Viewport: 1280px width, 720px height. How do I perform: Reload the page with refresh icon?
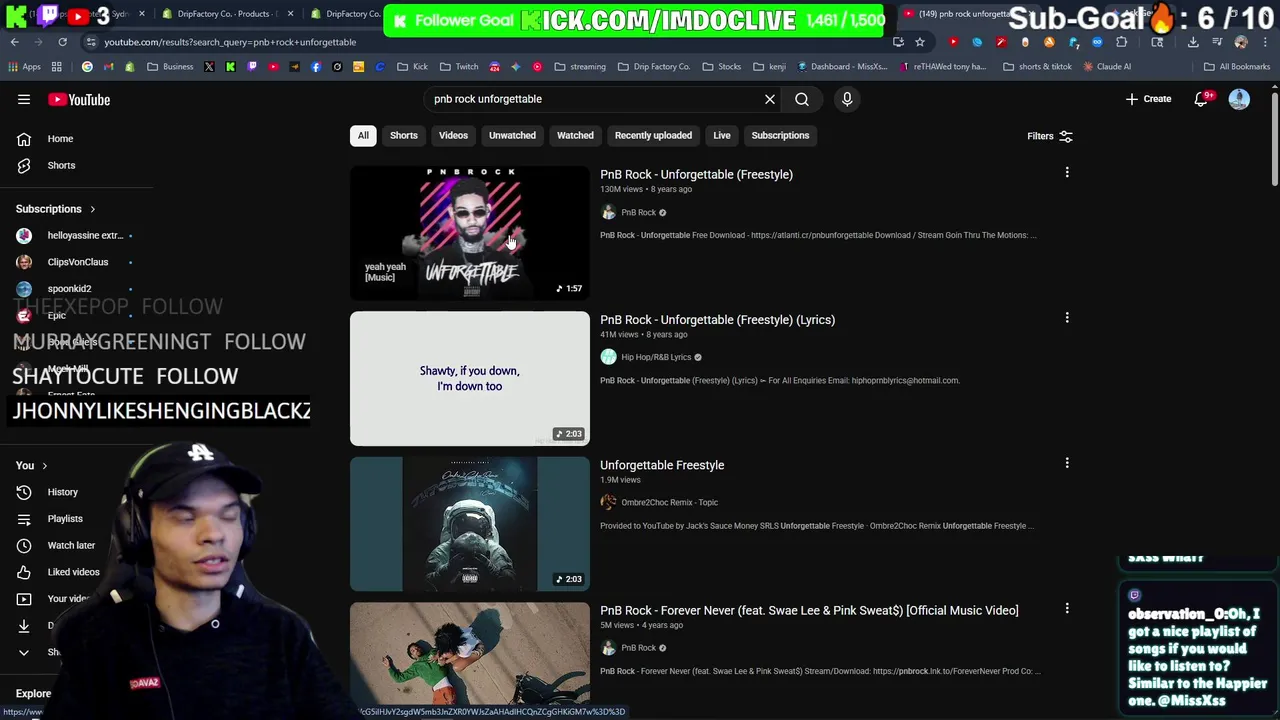pyautogui.click(x=62, y=42)
